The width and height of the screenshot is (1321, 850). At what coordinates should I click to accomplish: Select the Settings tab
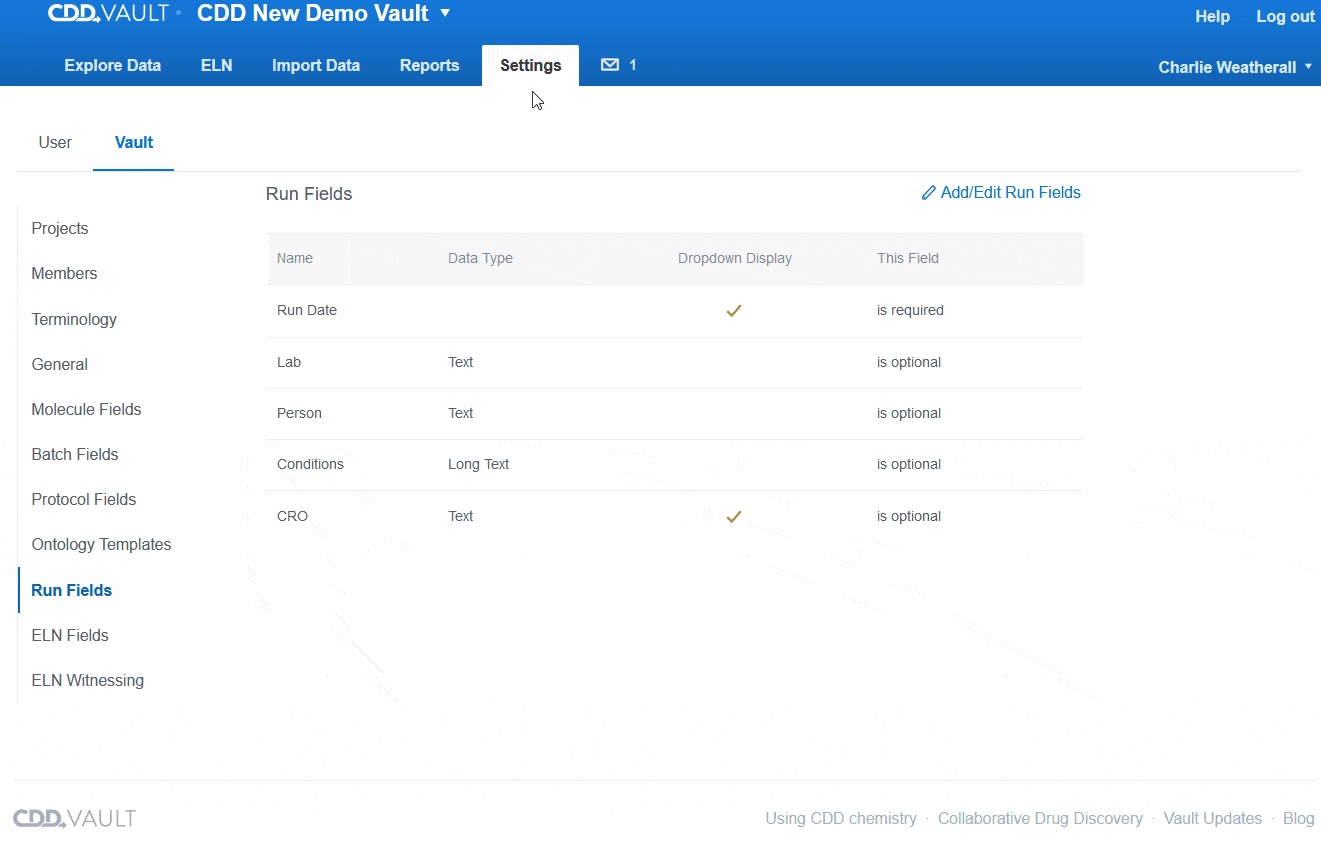point(531,65)
